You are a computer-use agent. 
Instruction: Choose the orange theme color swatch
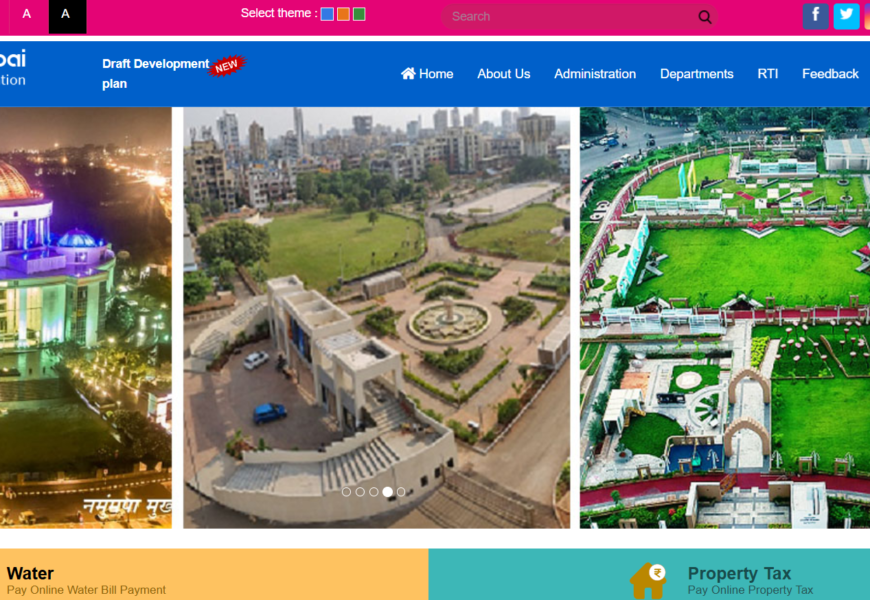click(x=343, y=14)
